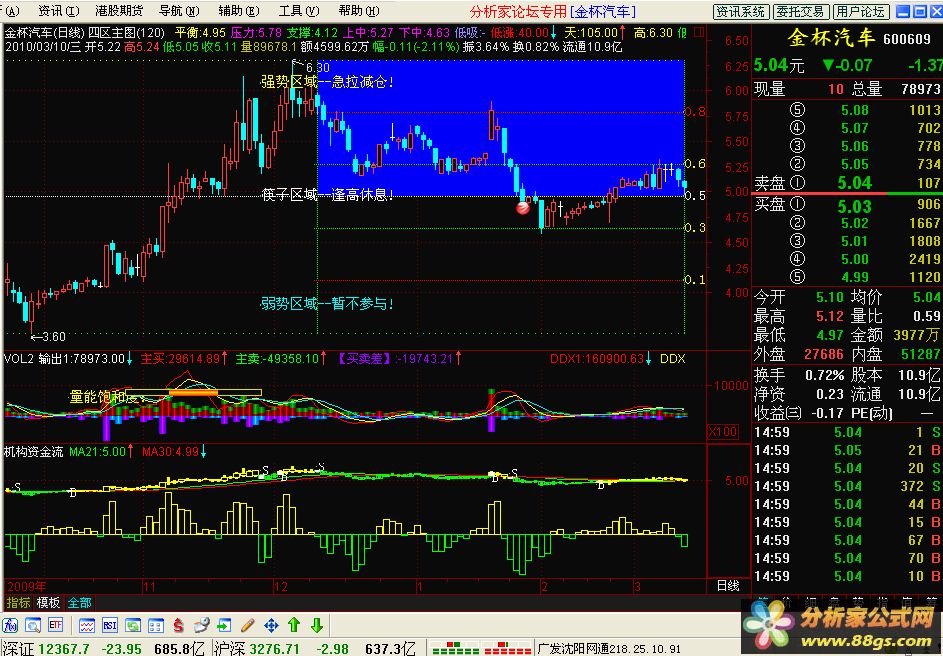Open the 辅助(E) menu
943x656 pixels.
click(x=239, y=11)
